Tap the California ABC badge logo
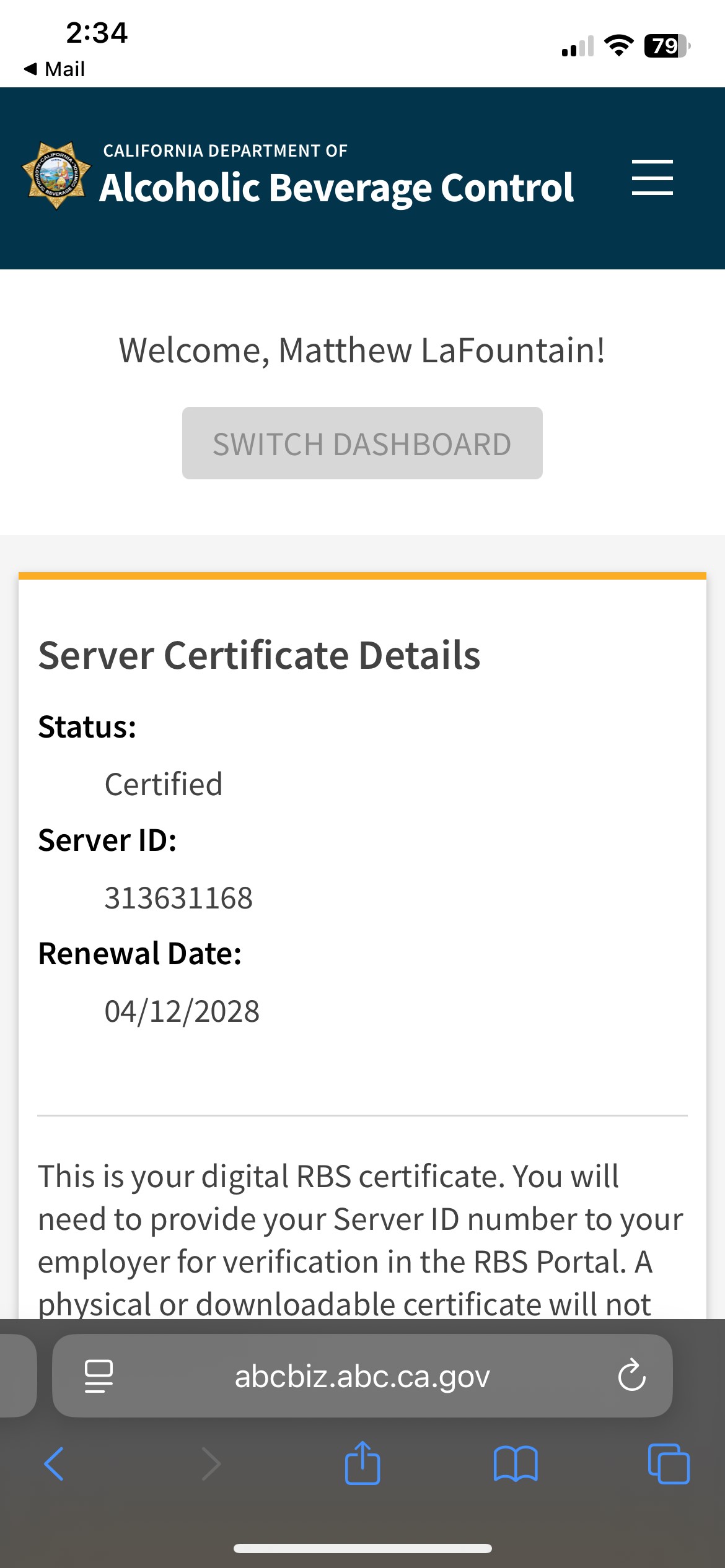This screenshot has height=1568, width=725. coord(56,176)
